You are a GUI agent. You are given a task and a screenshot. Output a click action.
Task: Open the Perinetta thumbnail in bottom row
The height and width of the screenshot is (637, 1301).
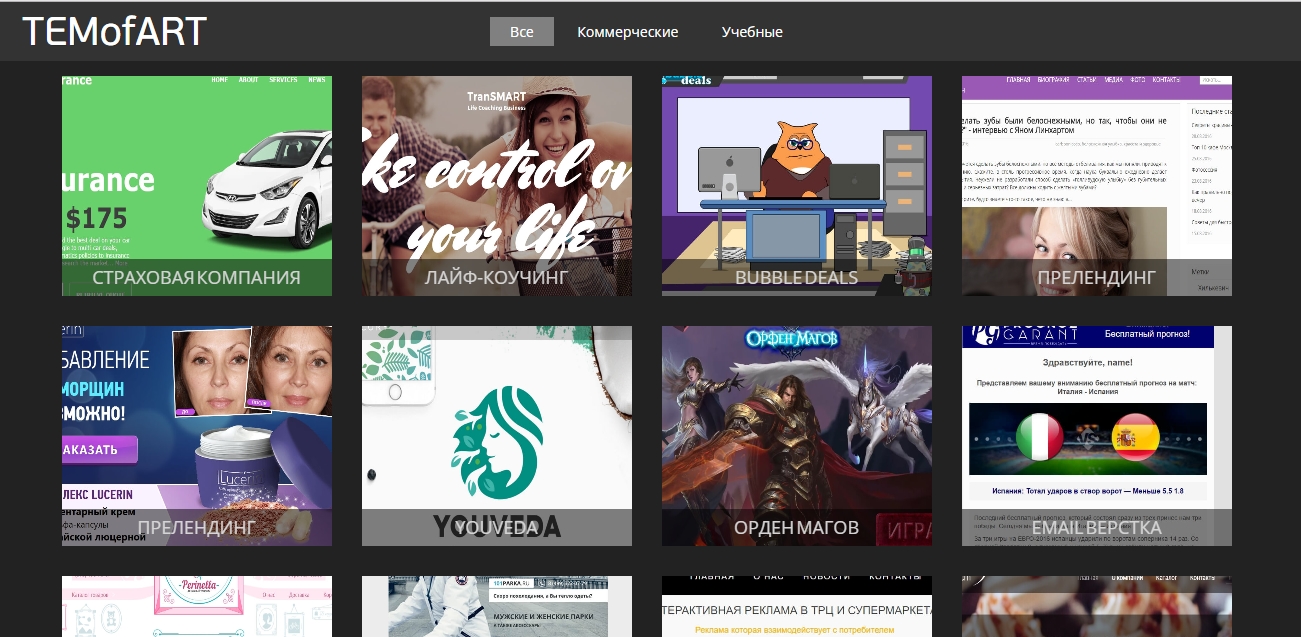click(x=197, y=606)
